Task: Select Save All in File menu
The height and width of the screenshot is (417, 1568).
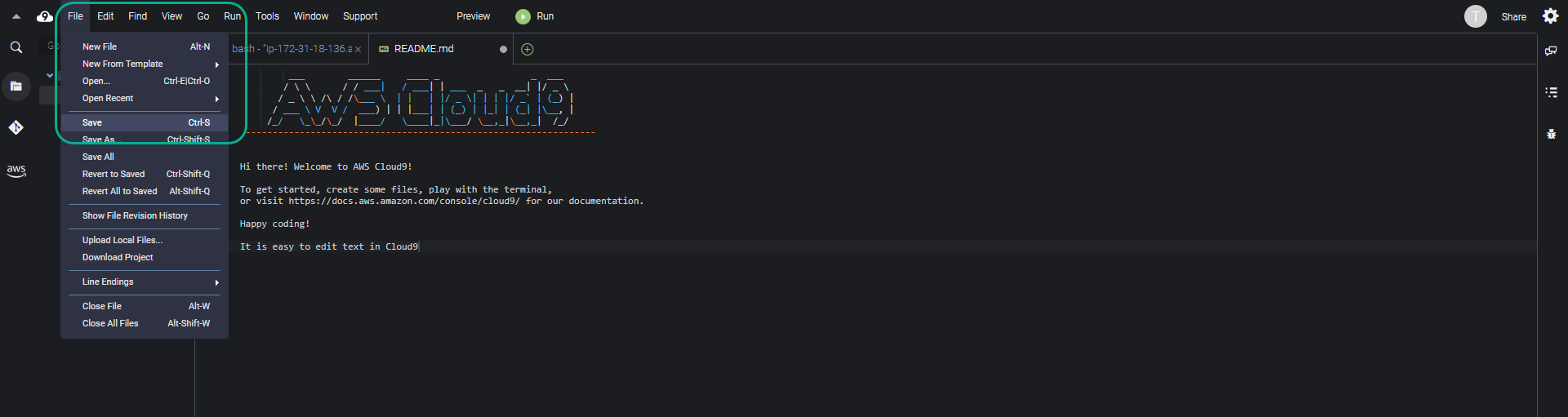Action: [145, 157]
